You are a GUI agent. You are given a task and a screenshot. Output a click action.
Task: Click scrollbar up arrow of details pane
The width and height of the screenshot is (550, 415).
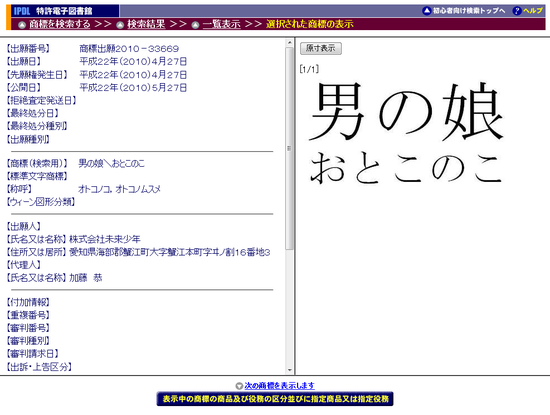[x=289, y=43]
